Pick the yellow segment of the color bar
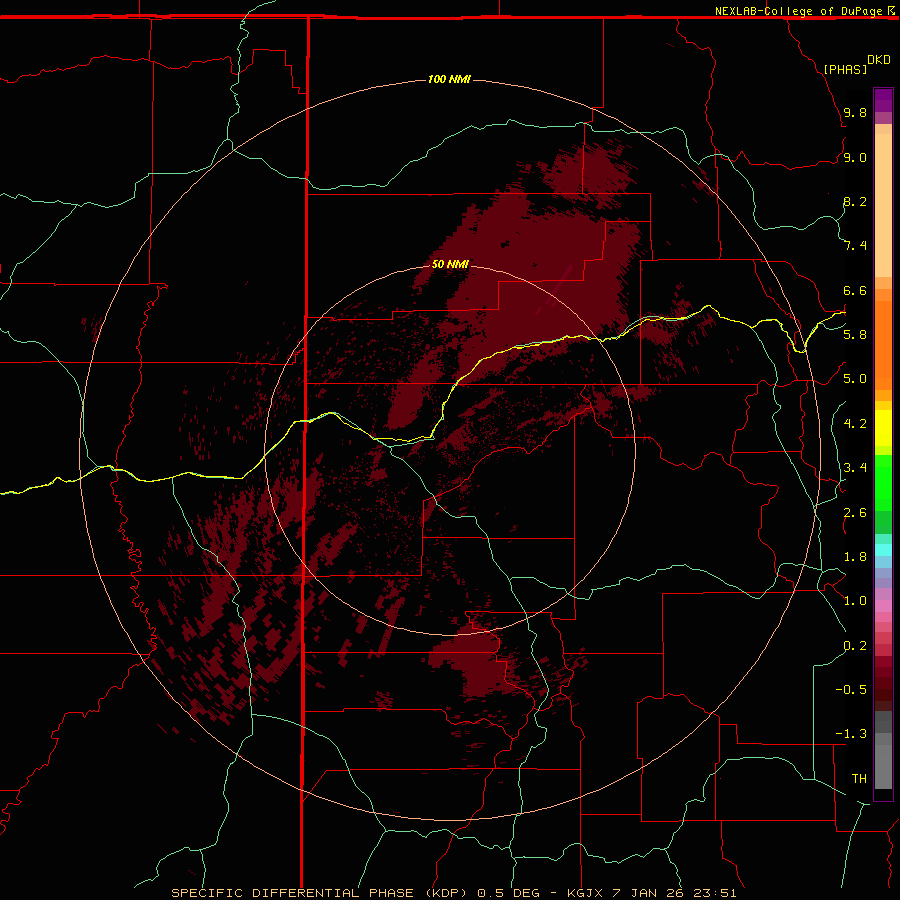This screenshot has height=900, width=900. pyautogui.click(x=883, y=428)
